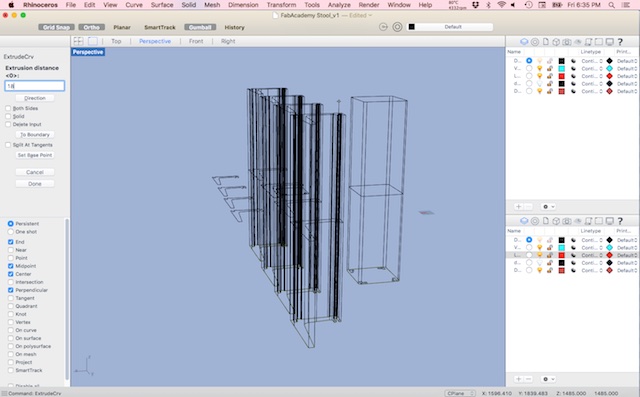This screenshot has height=397, width=640.
Task: Open the Transform menu
Action: (281, 5)
